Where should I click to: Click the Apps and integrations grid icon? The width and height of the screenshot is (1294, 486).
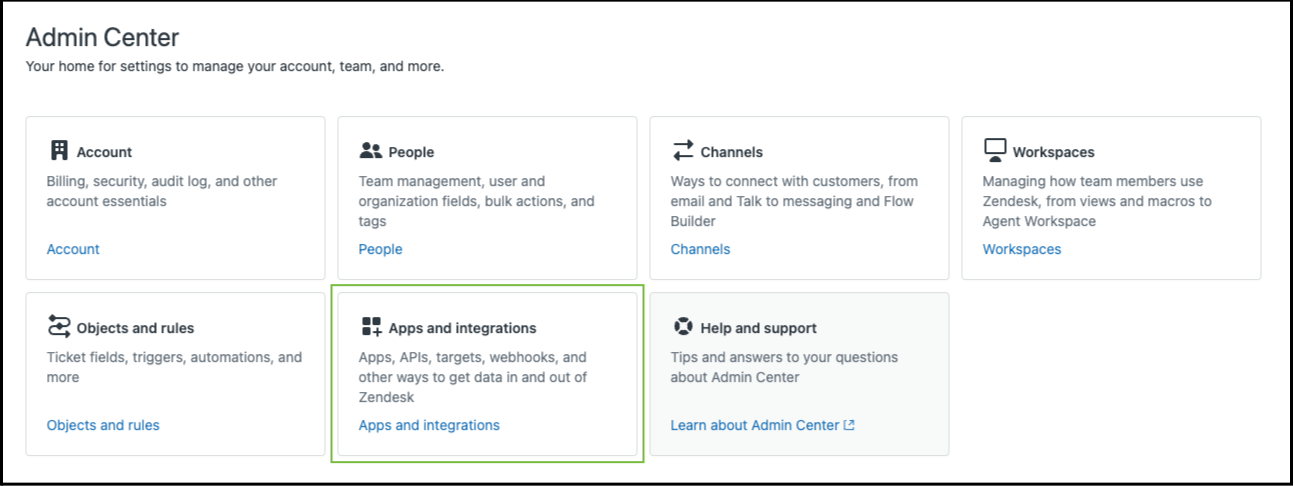371,327
